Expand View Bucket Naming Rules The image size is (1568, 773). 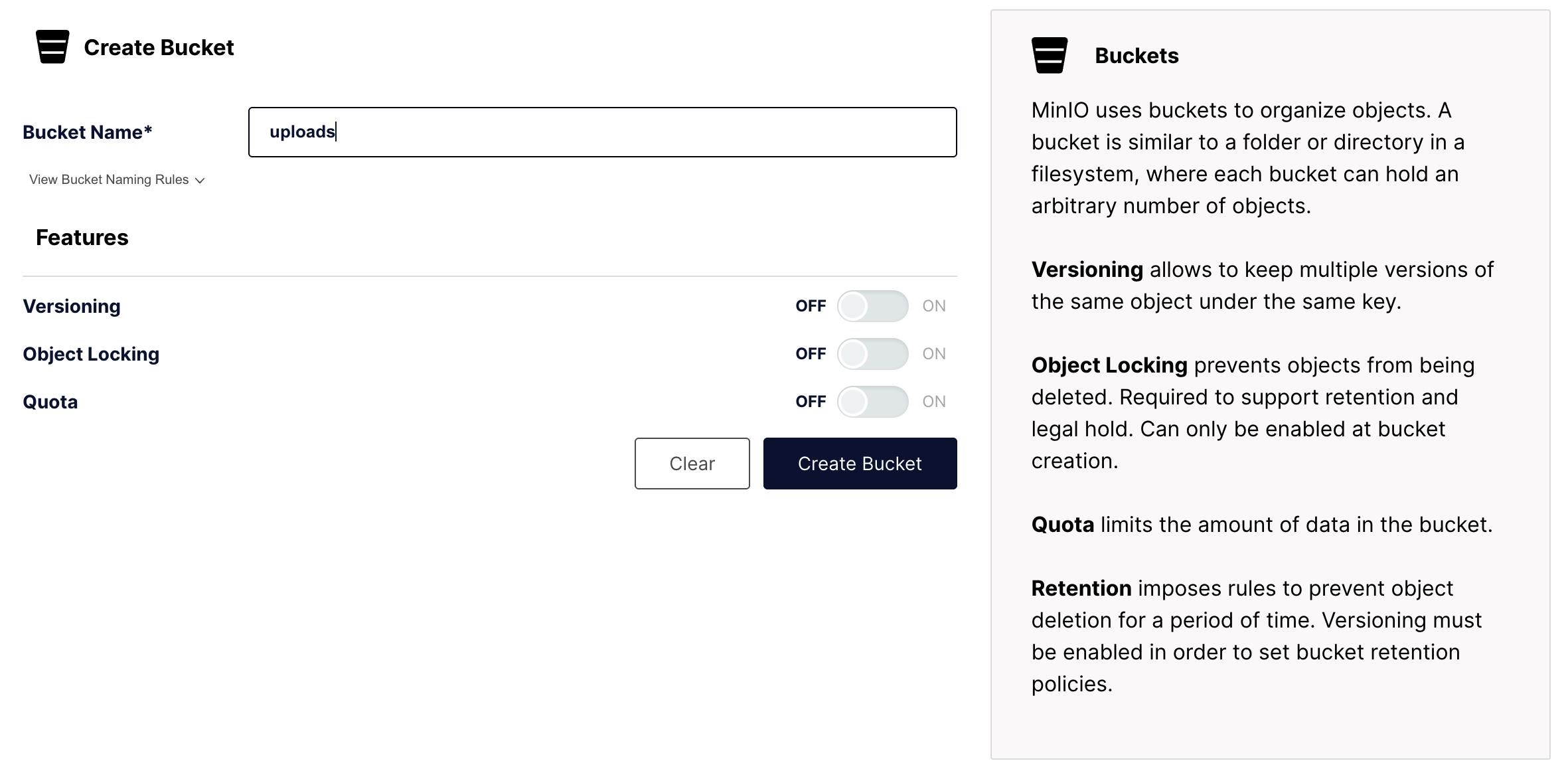point(109,180)
